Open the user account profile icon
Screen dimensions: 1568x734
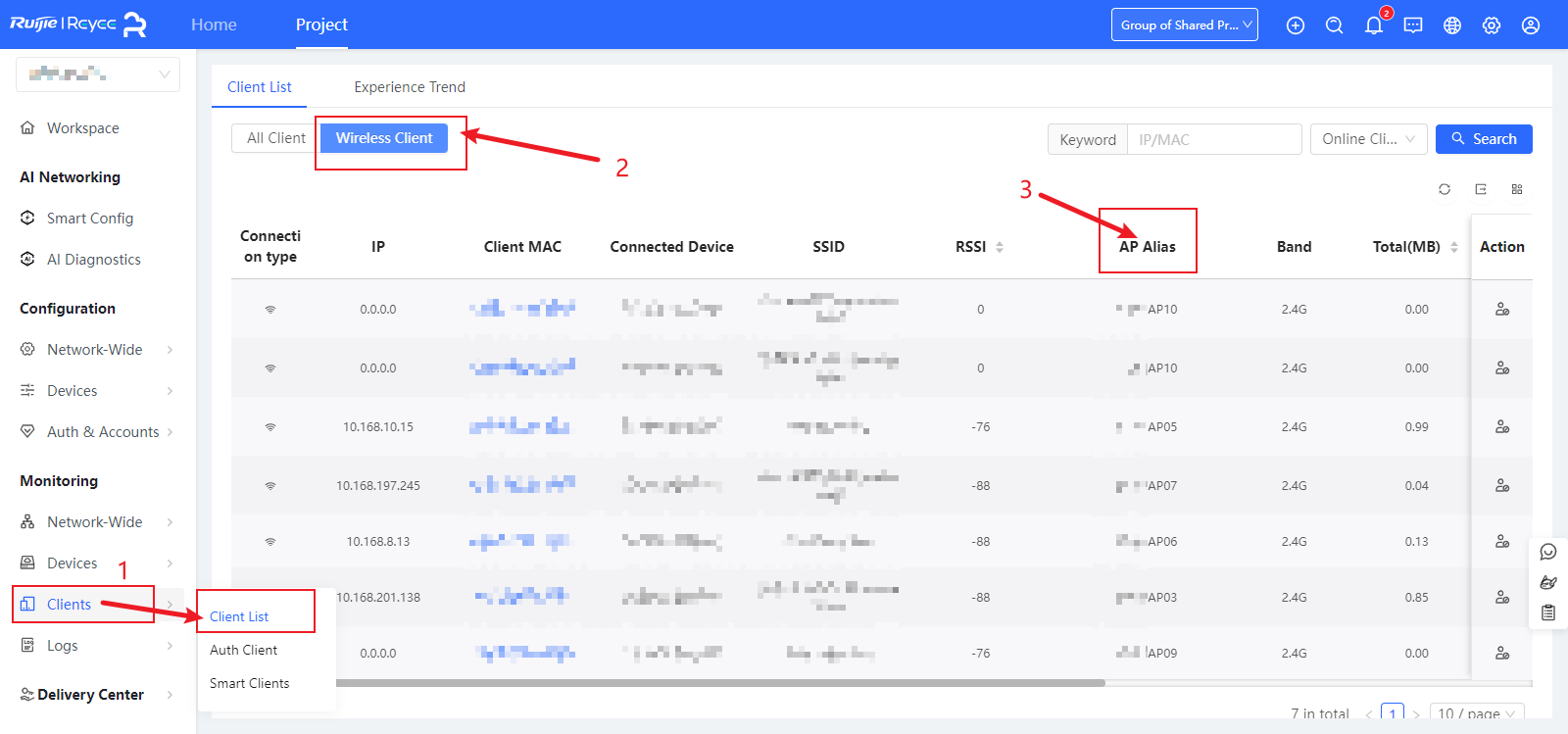tap(1531, 25)
